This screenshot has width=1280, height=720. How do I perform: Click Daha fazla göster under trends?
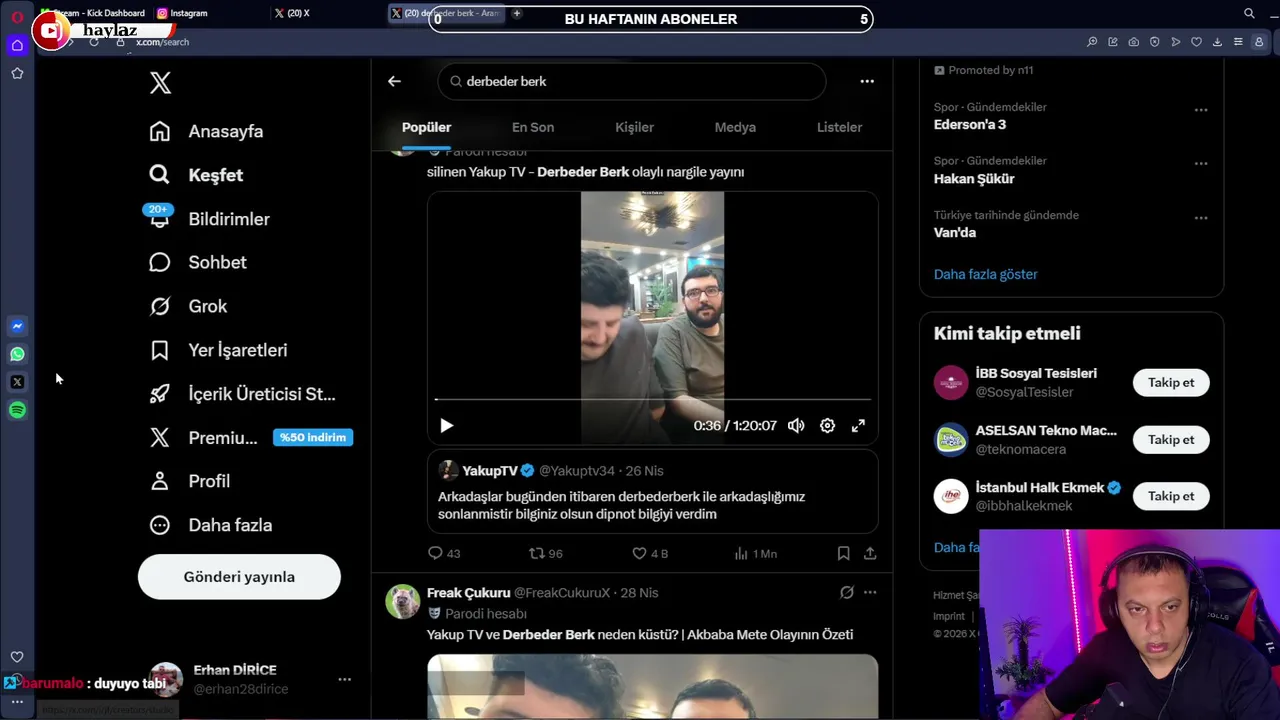[985, 274]
